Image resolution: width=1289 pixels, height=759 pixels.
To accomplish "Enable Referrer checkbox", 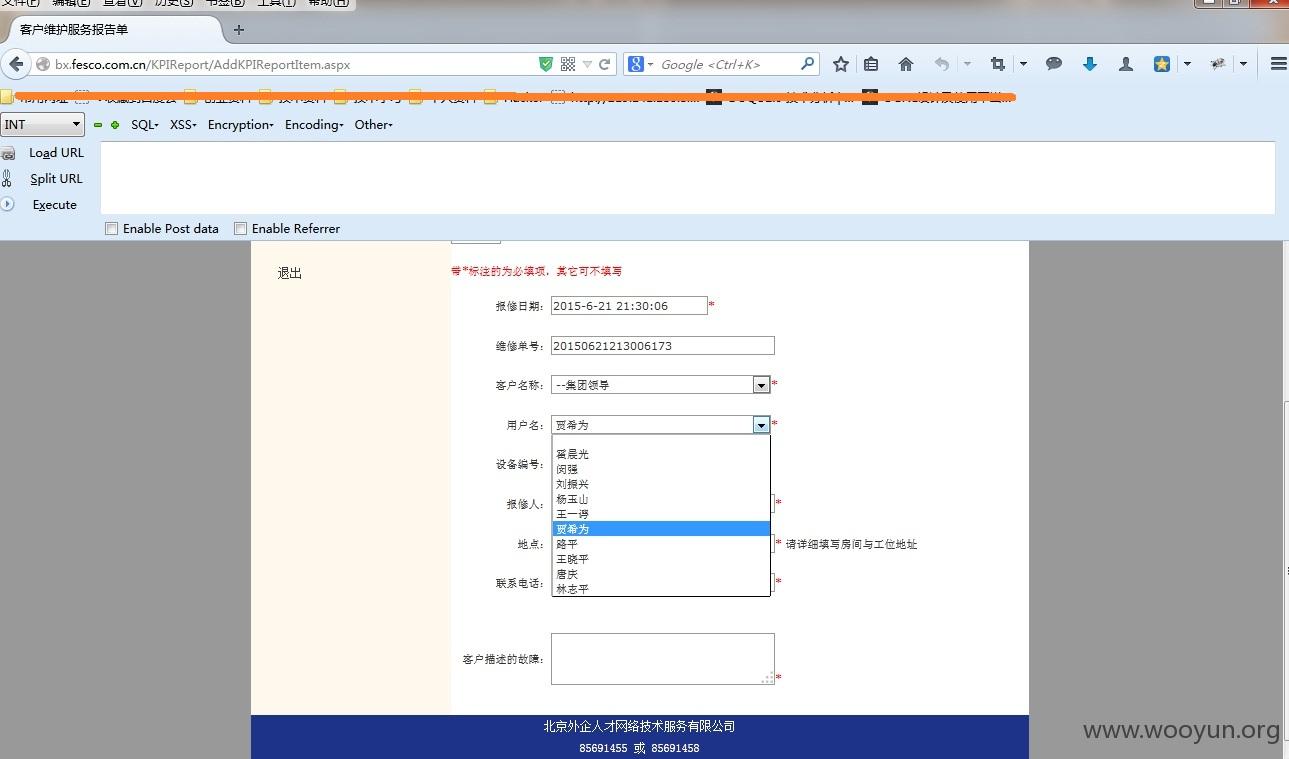I will tap(240, 229).
